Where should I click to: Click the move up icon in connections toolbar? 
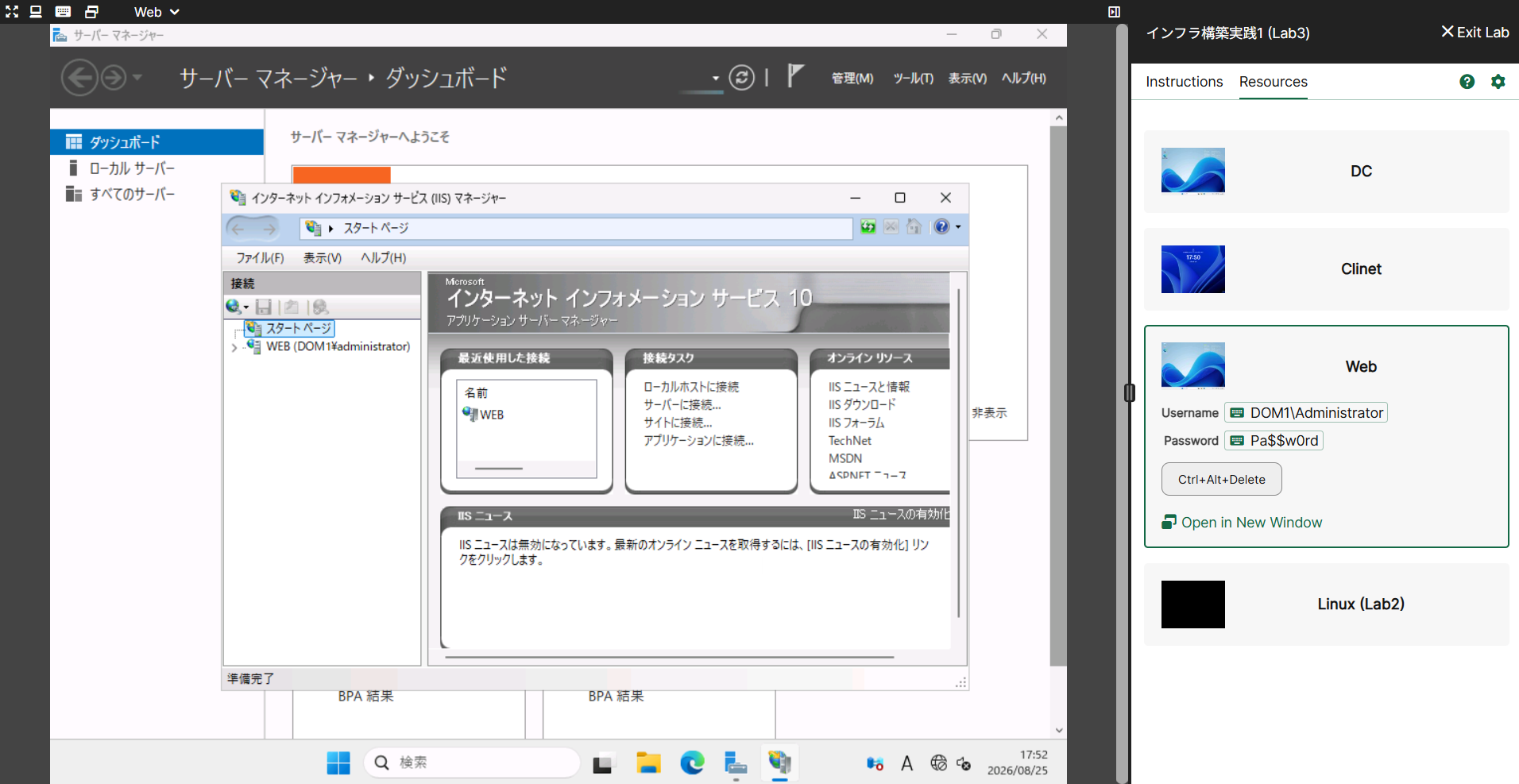click(292, 307)
